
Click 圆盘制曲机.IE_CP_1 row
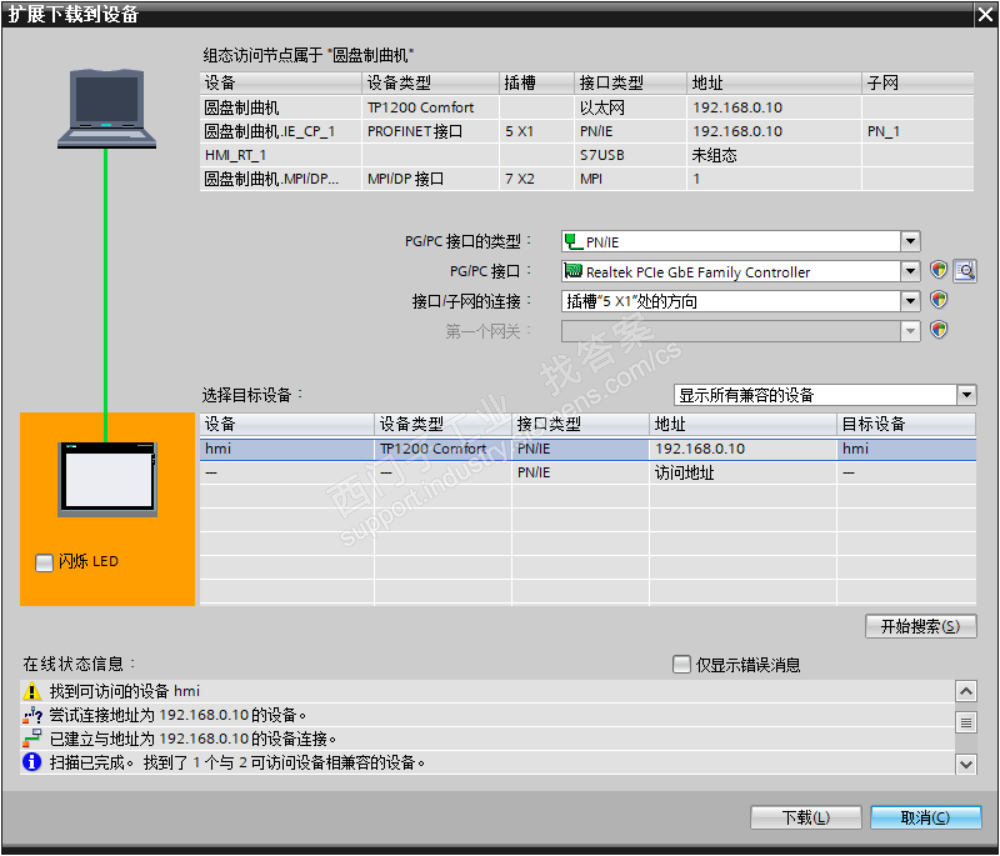586,131
